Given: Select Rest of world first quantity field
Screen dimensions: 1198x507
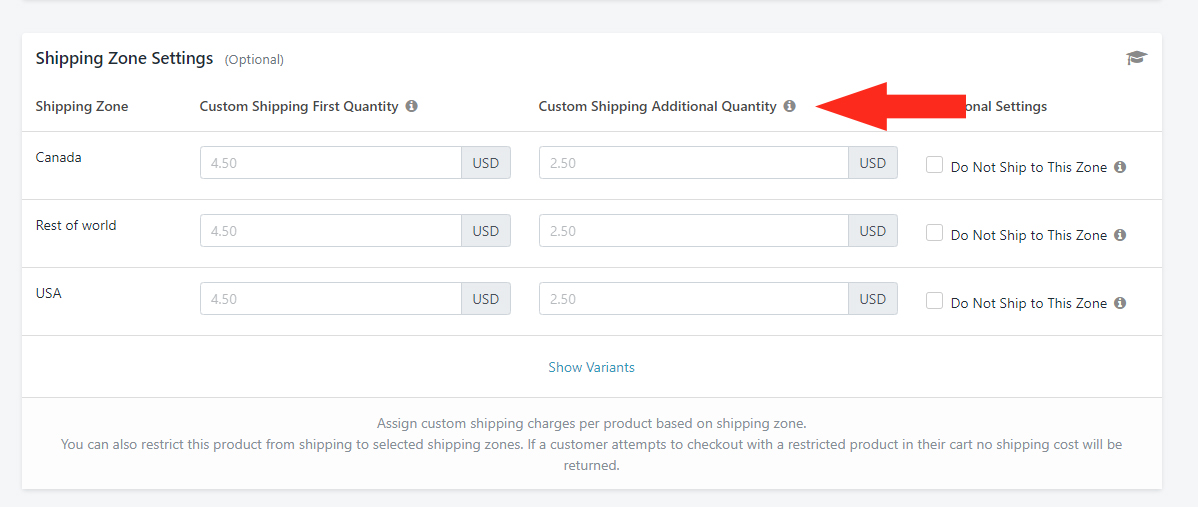Looking at the screenshot, I should pos(331,231).
